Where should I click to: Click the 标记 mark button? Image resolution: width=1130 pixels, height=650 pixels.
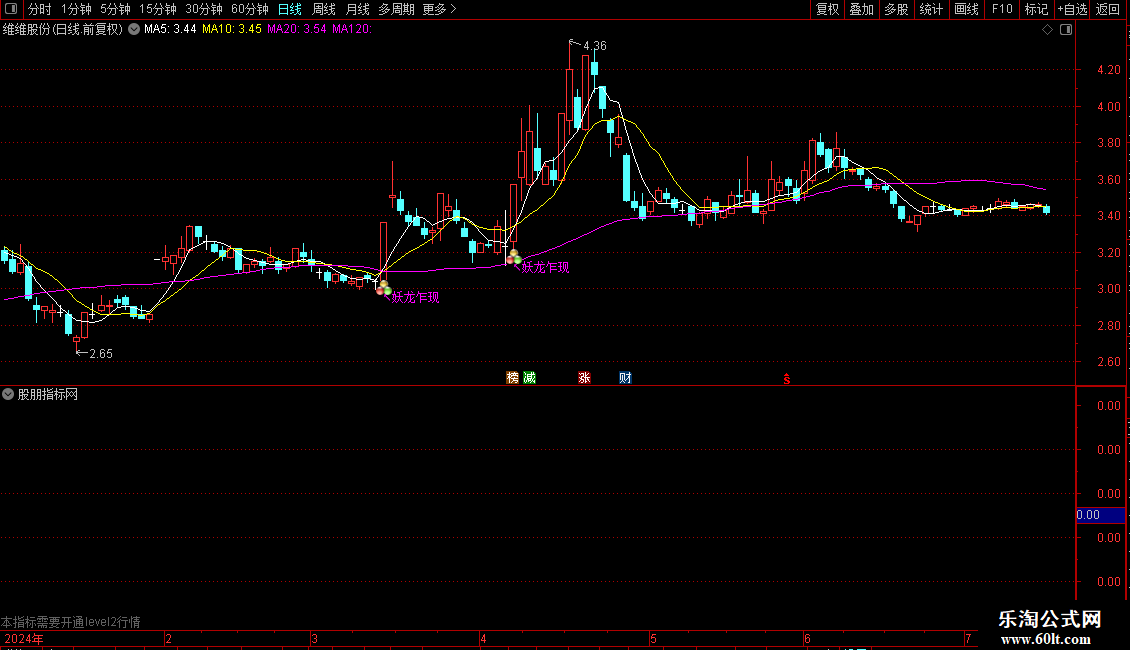(1036, 9)
